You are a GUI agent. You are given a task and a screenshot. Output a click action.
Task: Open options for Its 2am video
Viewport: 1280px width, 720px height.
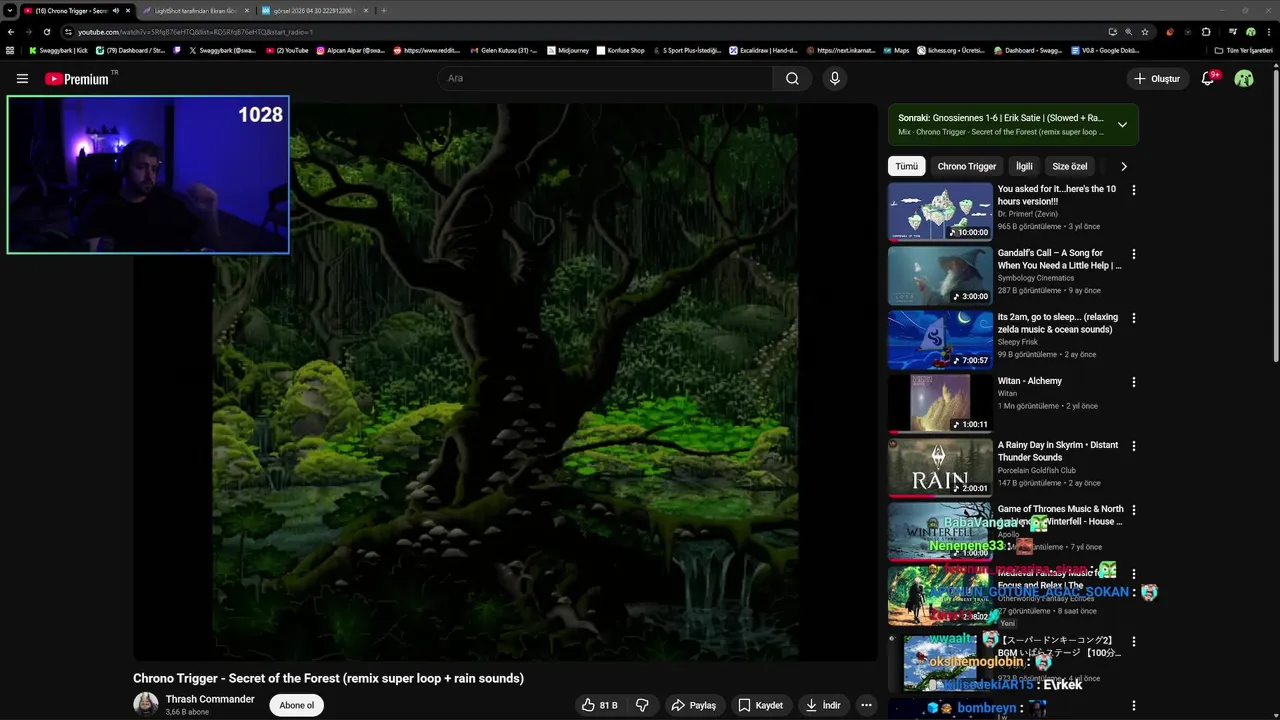1133,318
